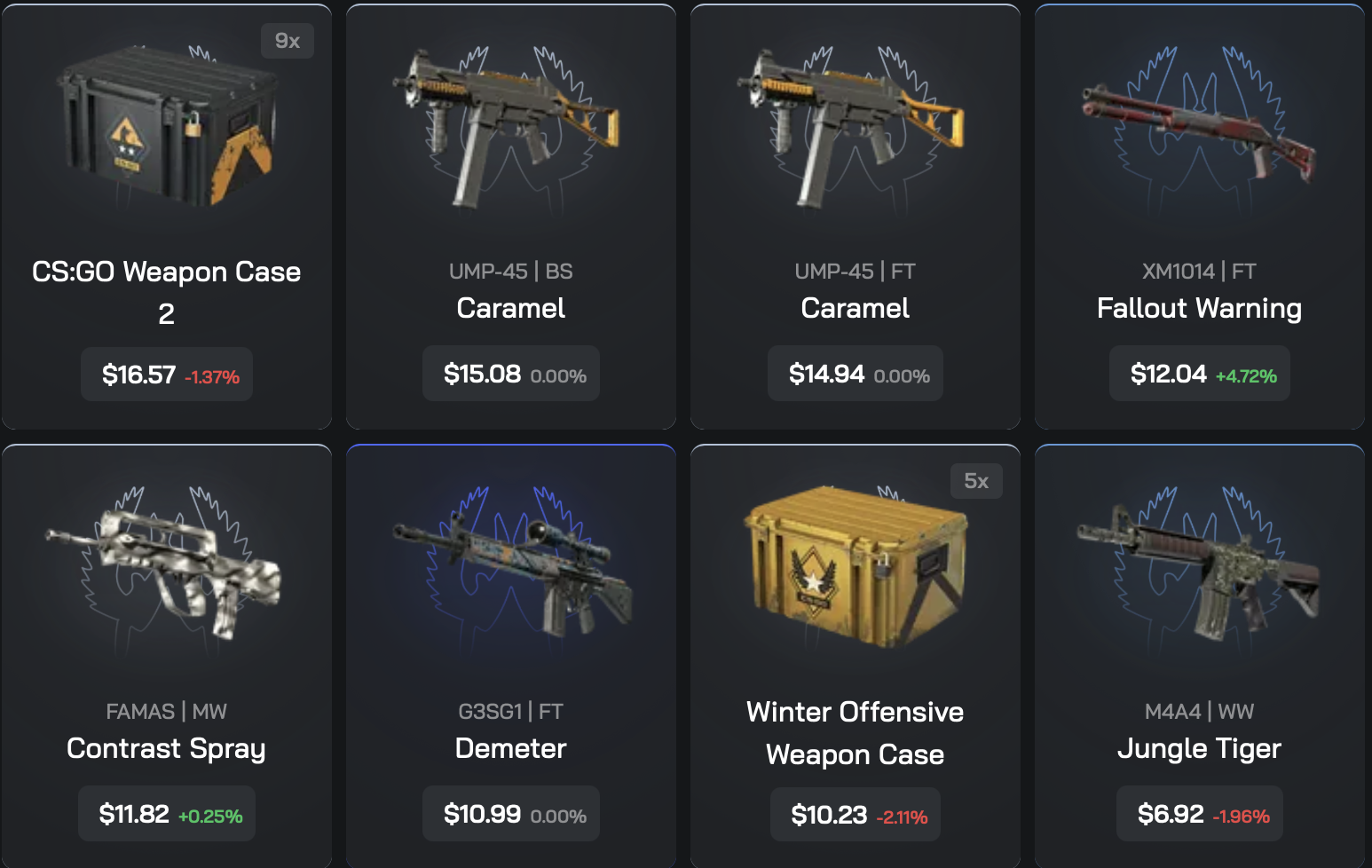
Task: Click the $6.92 Jungle Tiger price
Action: 1200,814
